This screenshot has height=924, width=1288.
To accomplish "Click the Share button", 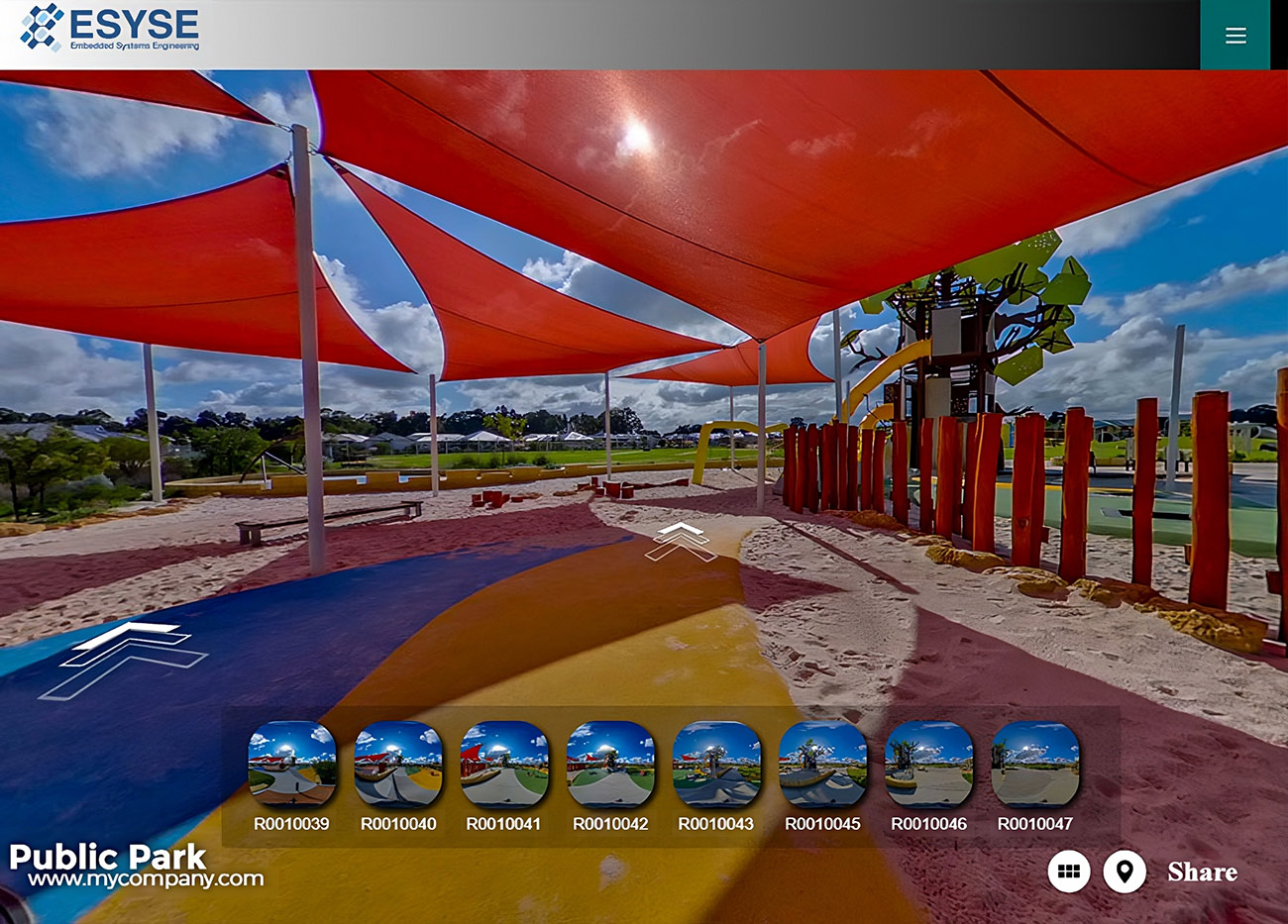I will point(1202,872).
